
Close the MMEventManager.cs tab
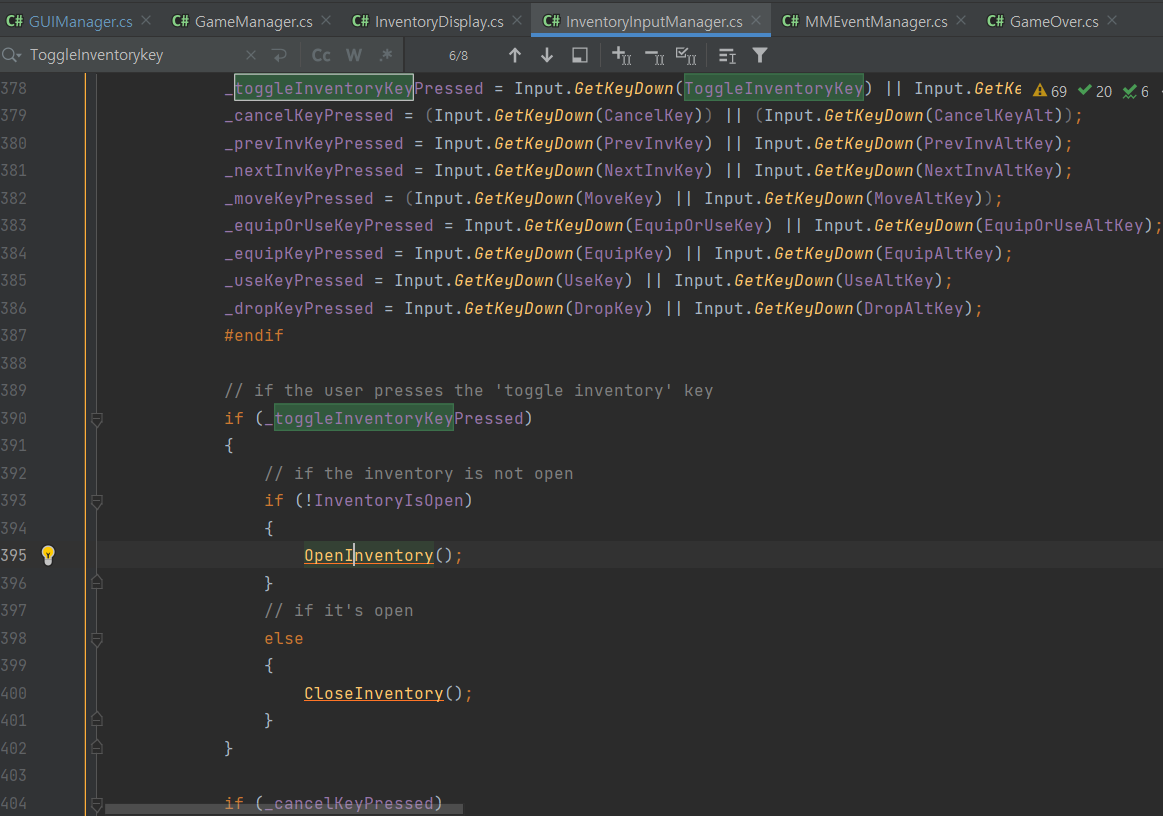(x=961, y=21)
